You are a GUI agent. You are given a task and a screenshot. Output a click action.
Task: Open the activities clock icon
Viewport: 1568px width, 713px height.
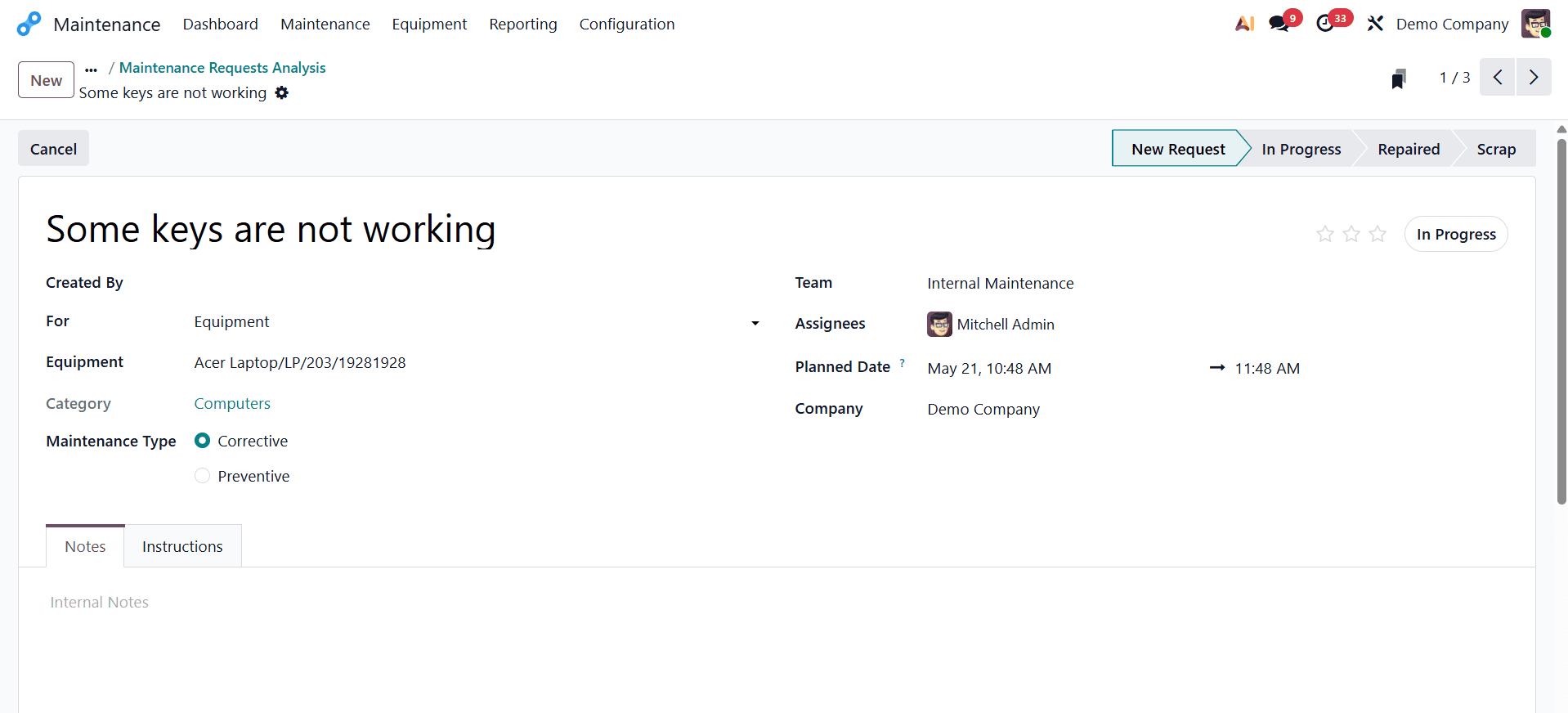(x=1325, y=24)
